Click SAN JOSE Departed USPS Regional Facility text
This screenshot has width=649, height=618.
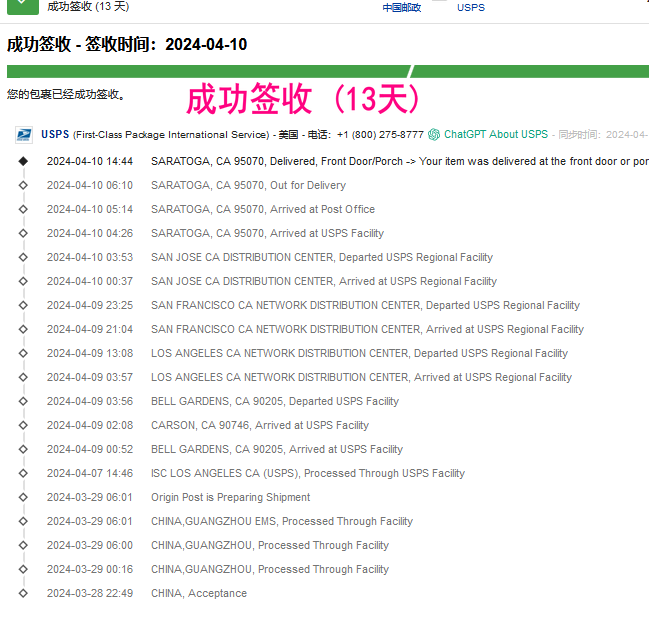322,257
